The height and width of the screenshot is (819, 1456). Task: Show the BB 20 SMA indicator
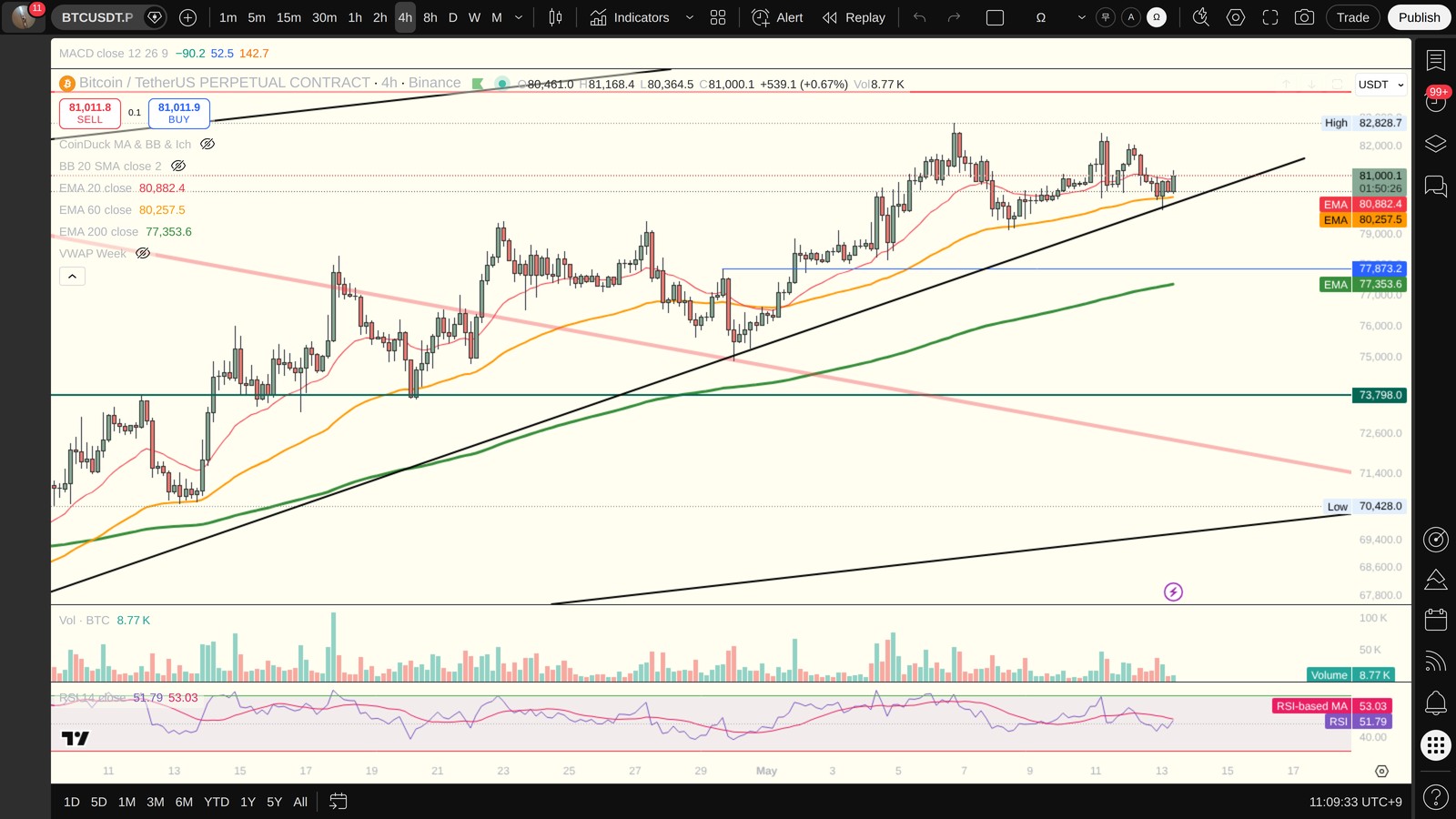pos(178,166)
